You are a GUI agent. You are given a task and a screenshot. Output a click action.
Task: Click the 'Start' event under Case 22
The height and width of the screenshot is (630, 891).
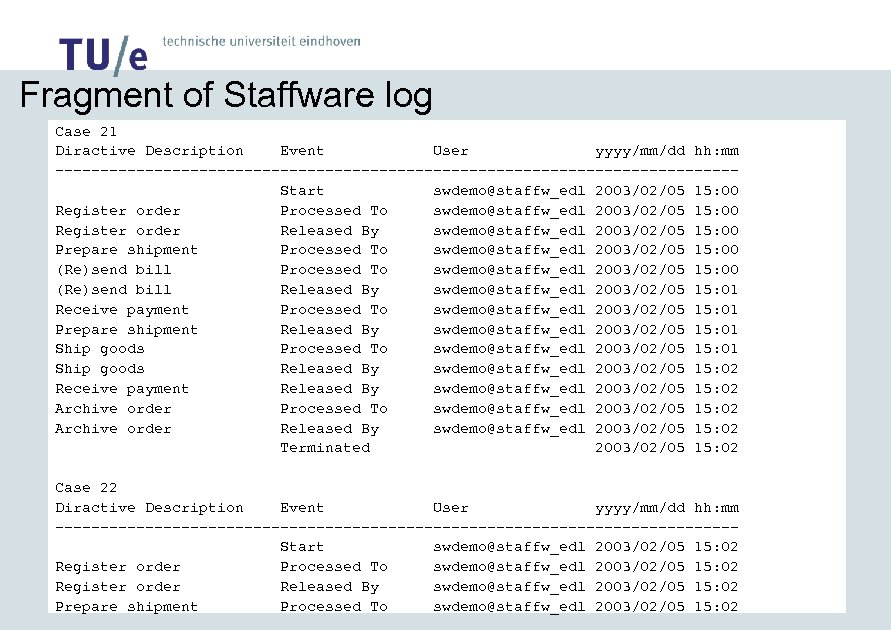[x=302, y=547]
